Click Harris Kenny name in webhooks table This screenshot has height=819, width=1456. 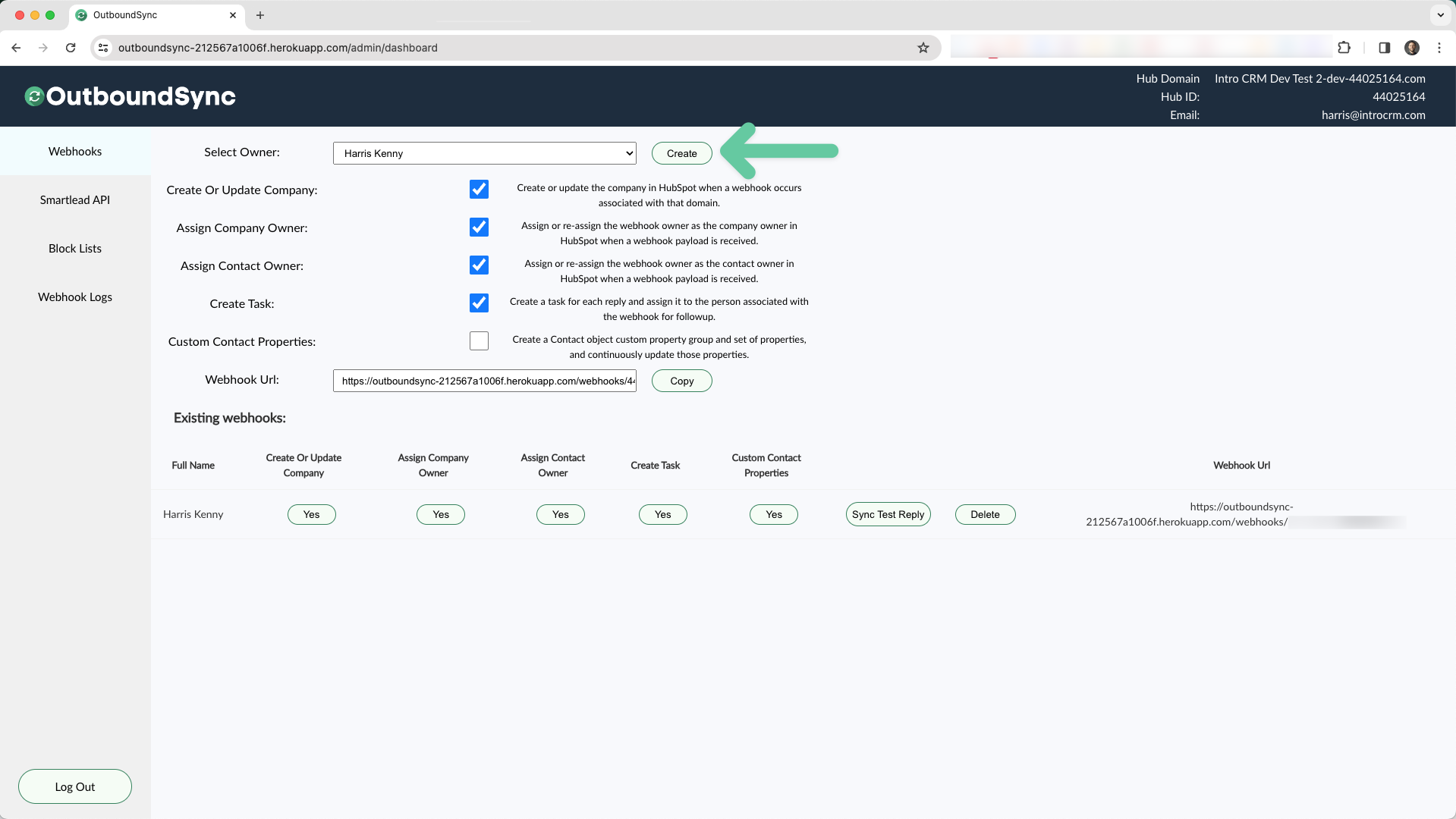193,514
